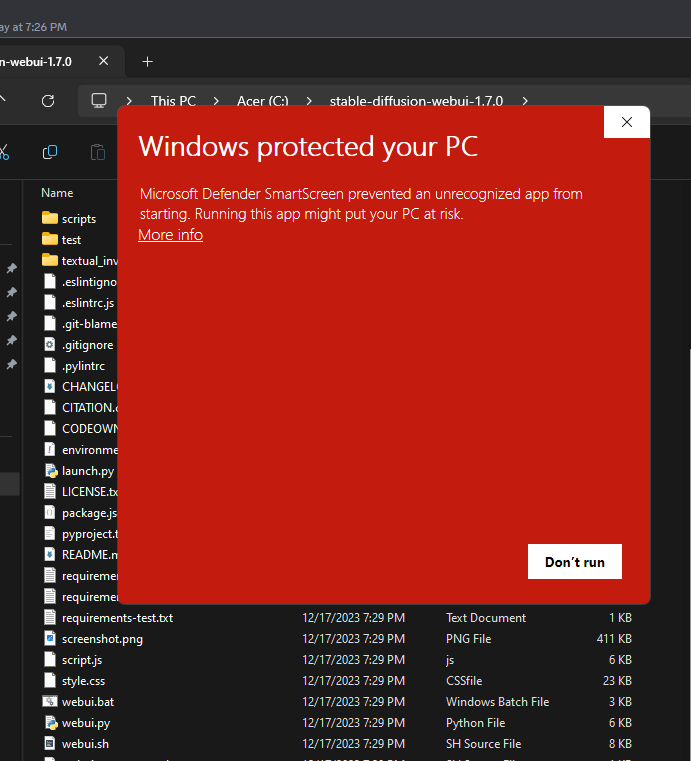This screenshot has width=691, height=761.
Task: Select the screenshot.png file name
Action: tap(102, 639)
